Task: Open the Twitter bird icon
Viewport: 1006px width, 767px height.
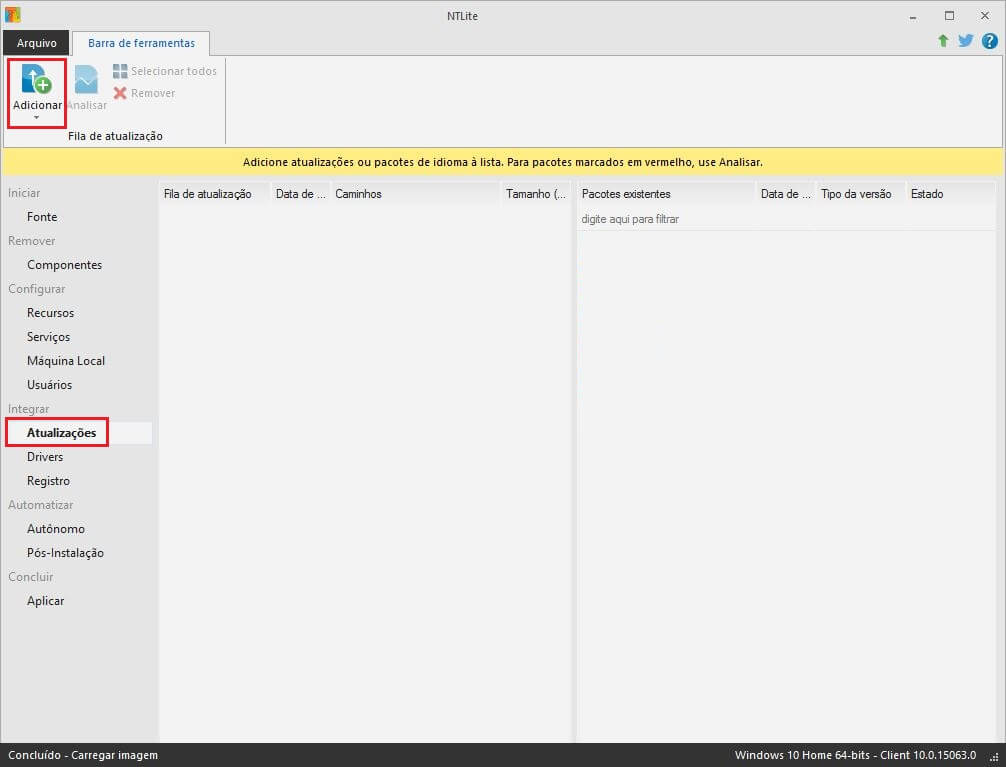Action: click(966, 41)
